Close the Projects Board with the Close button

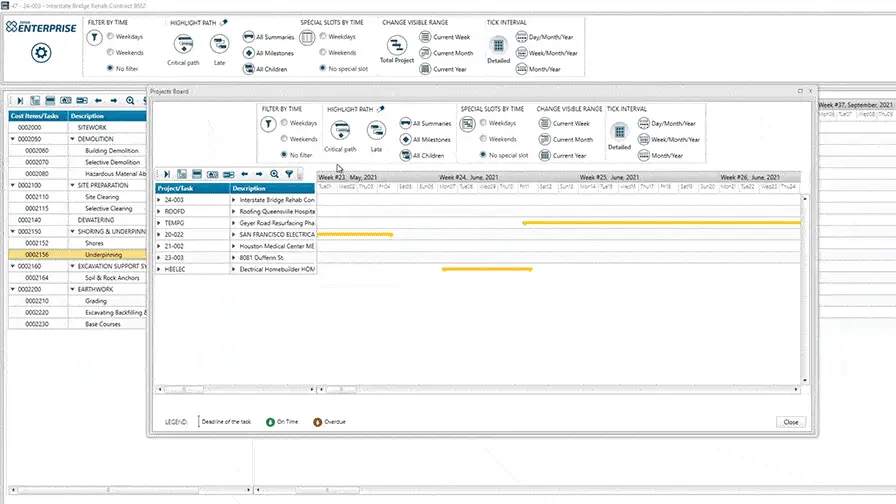(790, 422)
